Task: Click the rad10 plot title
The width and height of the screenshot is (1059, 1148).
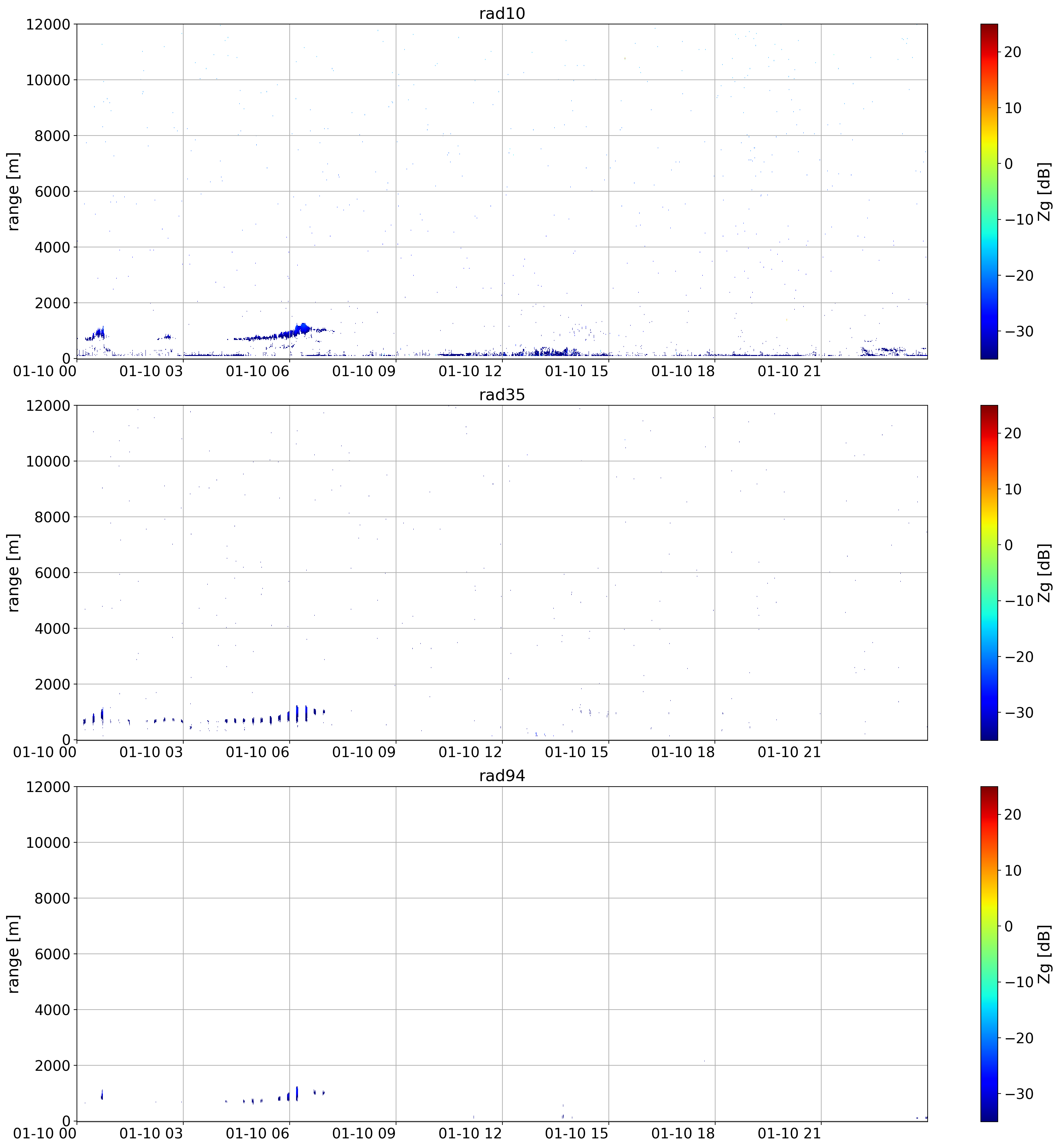Action: [x=501, y=13]
